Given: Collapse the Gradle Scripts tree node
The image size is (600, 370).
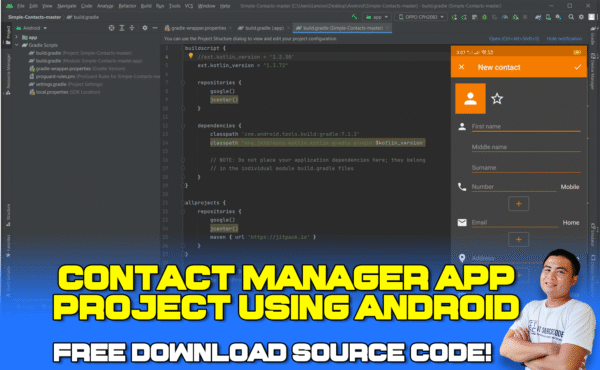Looking at the screenshot, I should 16,45.
